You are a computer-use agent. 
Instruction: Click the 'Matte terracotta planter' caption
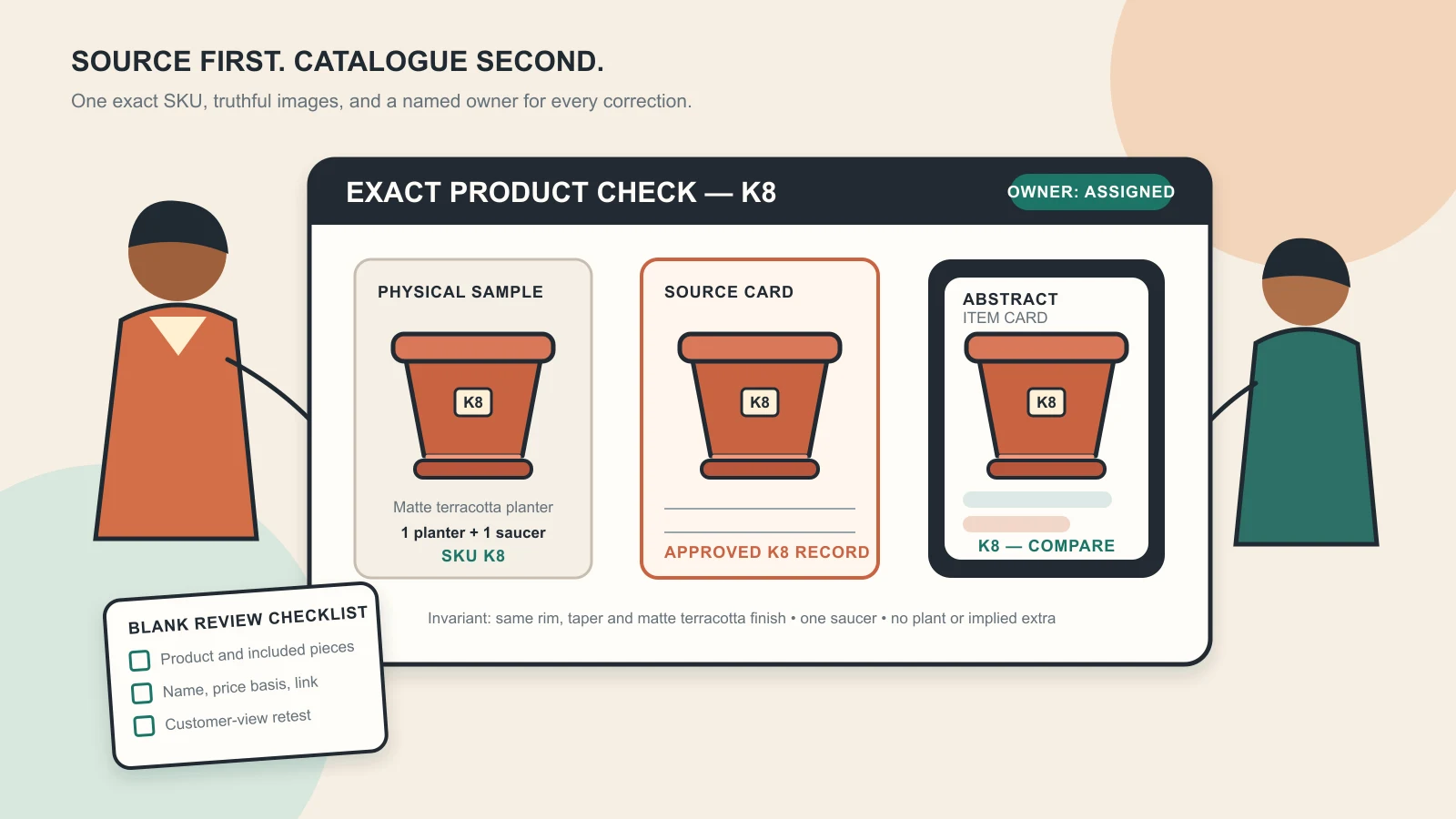pyautogui.click(x=473, y=507)
